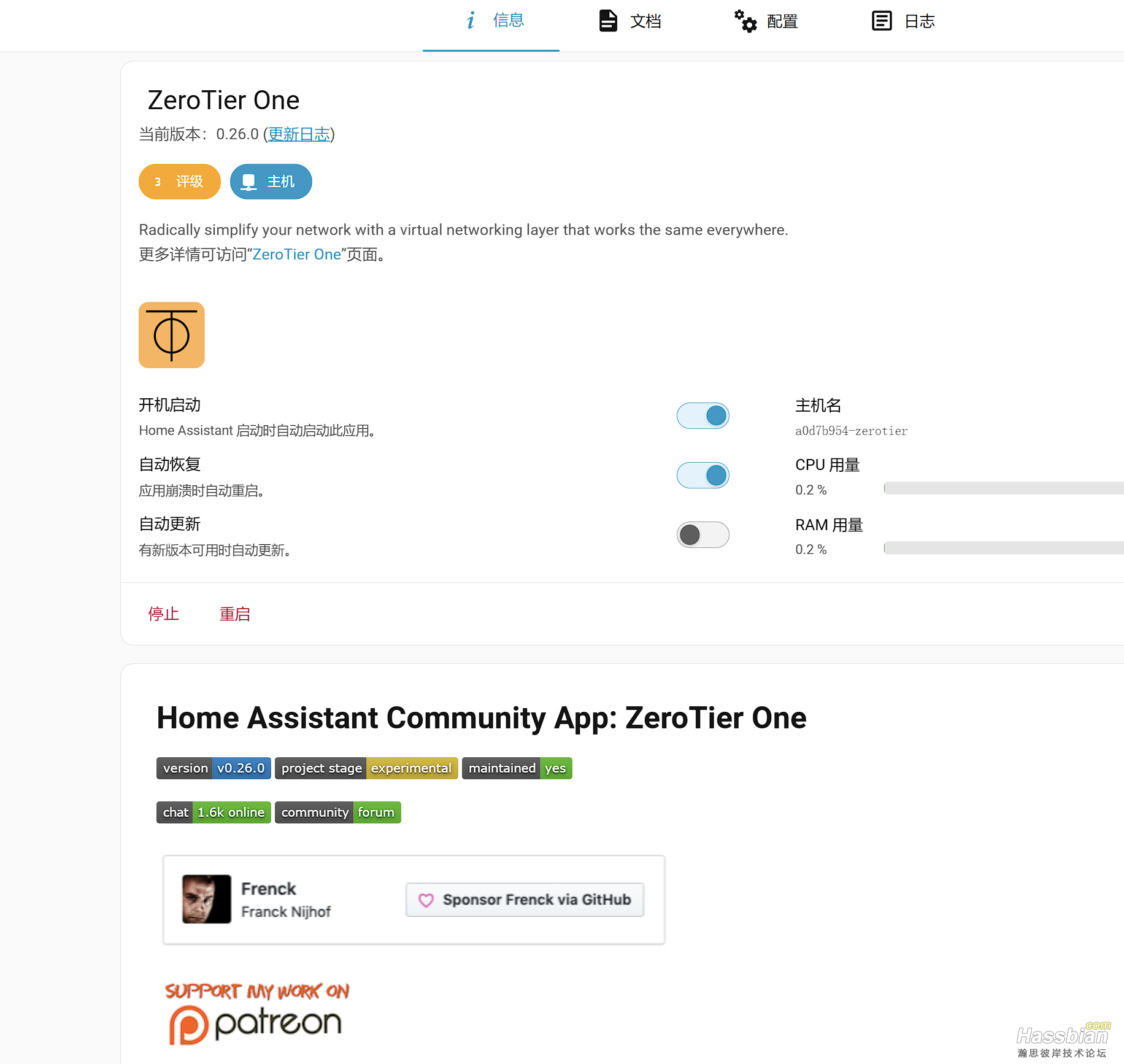1124x1064 pixels.
Task: Toggle the 自动恢复 switch
Action: pyautogui.click(x=703, y=476)
